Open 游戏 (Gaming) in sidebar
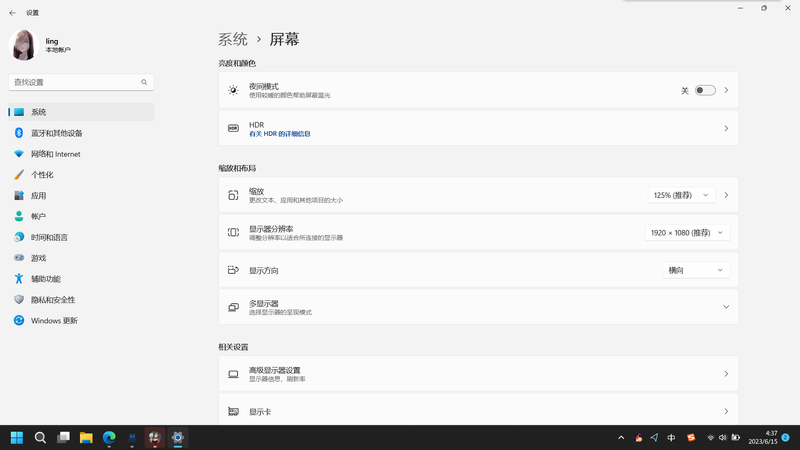 coord(38,258)
